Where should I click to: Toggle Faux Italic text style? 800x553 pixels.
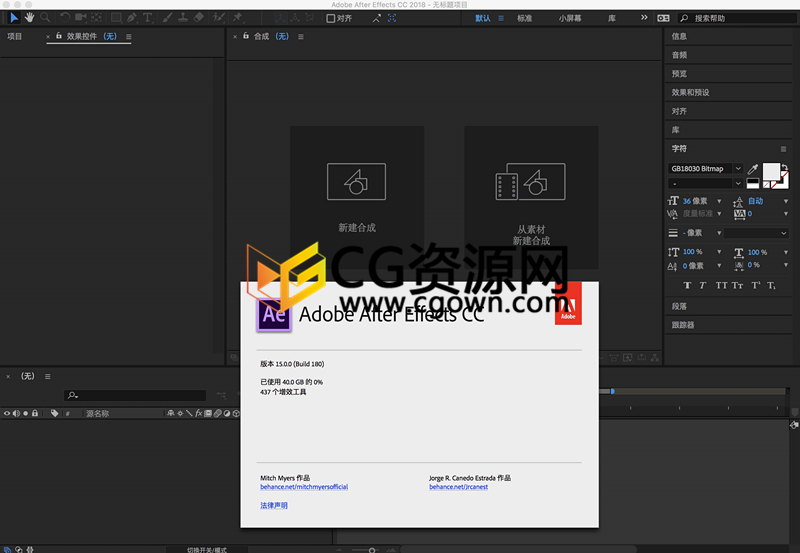click(703, 285)
